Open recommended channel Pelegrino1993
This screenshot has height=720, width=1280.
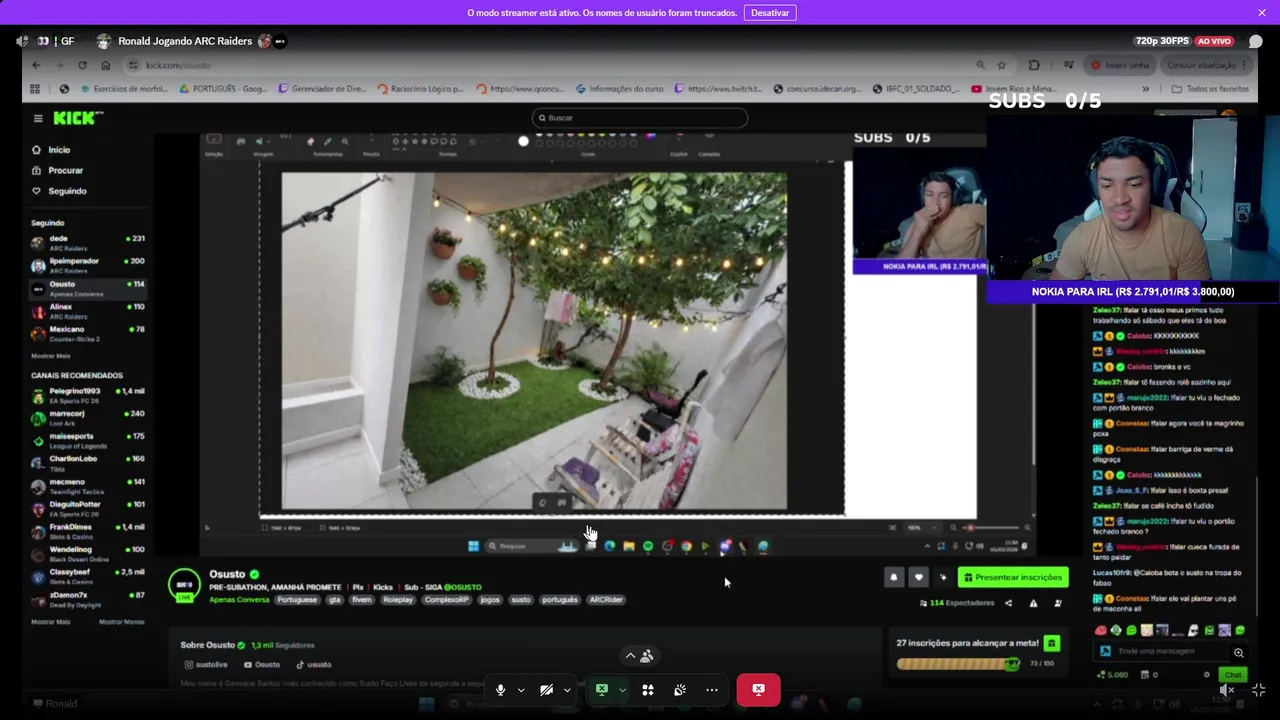(x=88, y=396)
